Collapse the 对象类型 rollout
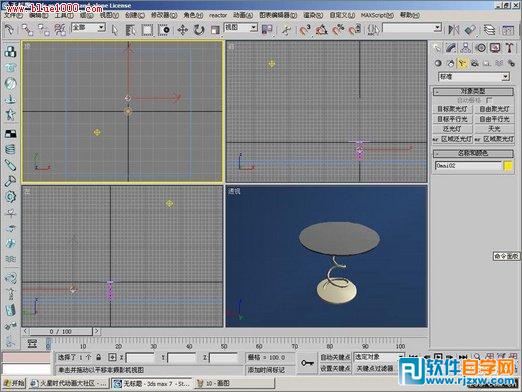Image resolution: width=522 pixels, height=392 pixels. point(473,91)
